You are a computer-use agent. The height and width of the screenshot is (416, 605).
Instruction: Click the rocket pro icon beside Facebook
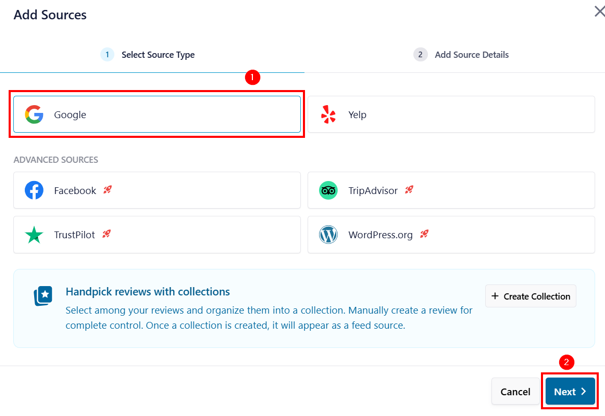107,189
